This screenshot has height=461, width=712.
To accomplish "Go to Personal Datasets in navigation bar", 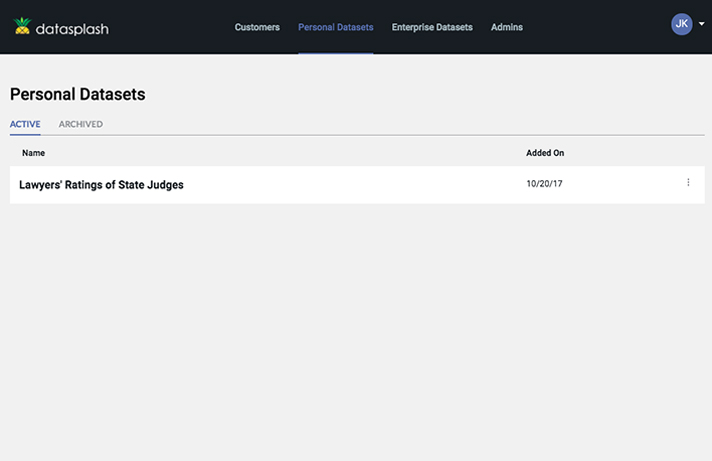I will [x=335, y=27].
